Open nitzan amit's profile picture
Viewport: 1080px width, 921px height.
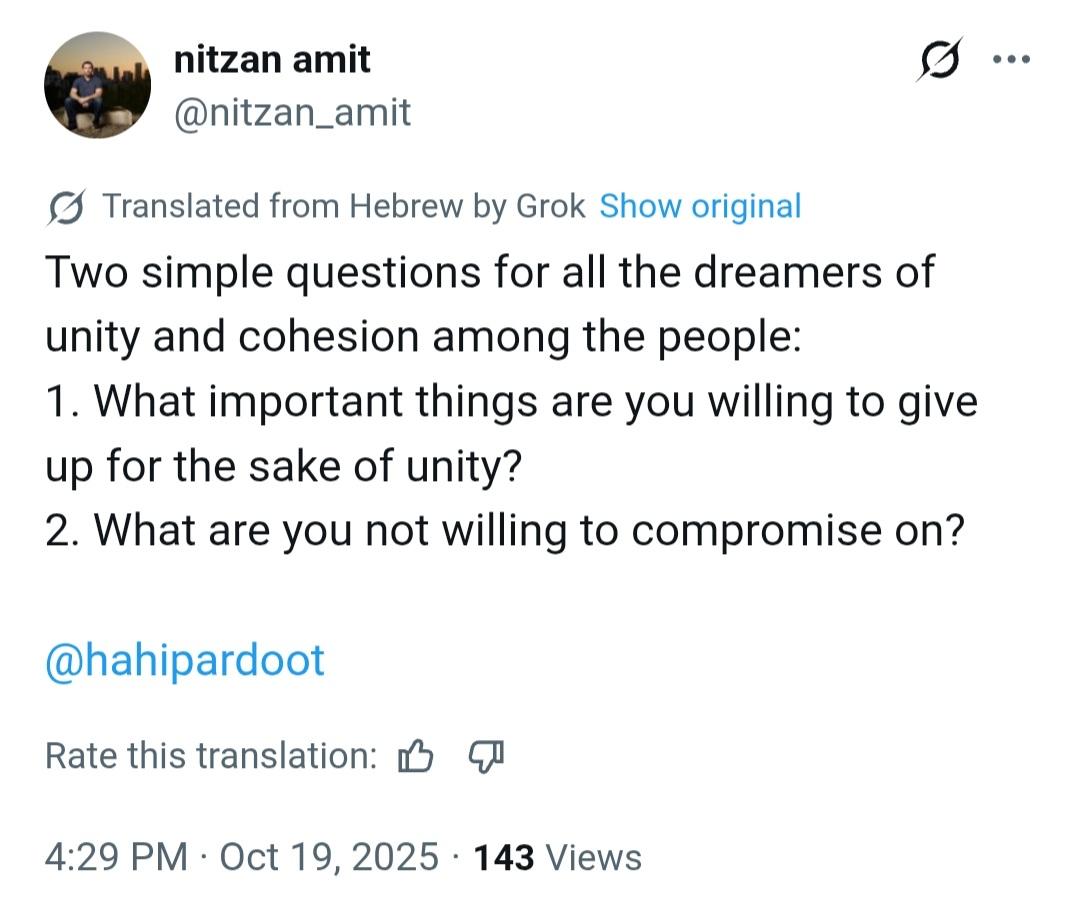[97, 85]
